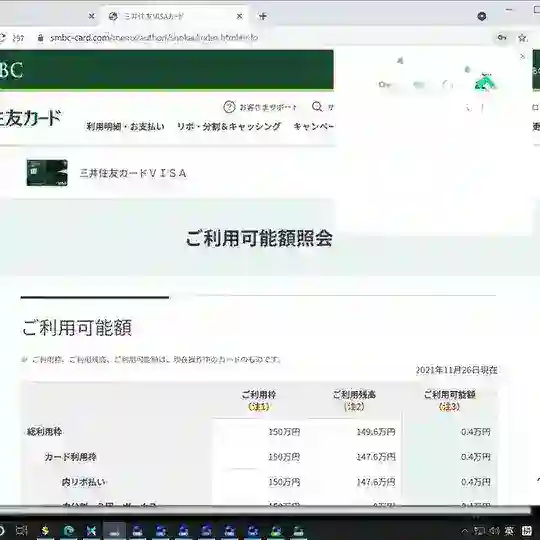Screen dimensions: 540x540
Task: Bookmark this page with the star icon
Action: [522, 38]
